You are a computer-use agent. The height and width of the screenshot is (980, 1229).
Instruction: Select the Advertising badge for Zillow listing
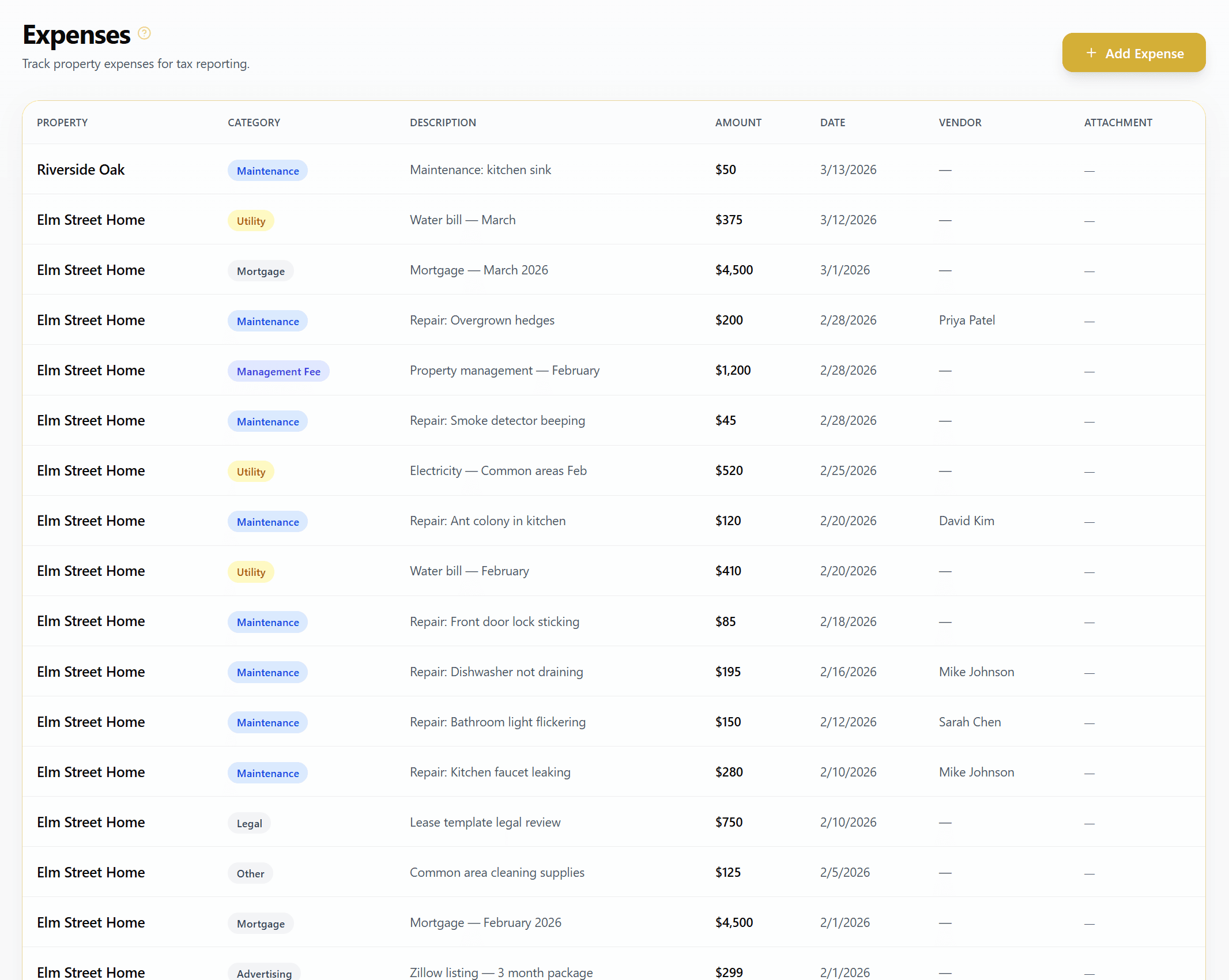pos(263,973)
